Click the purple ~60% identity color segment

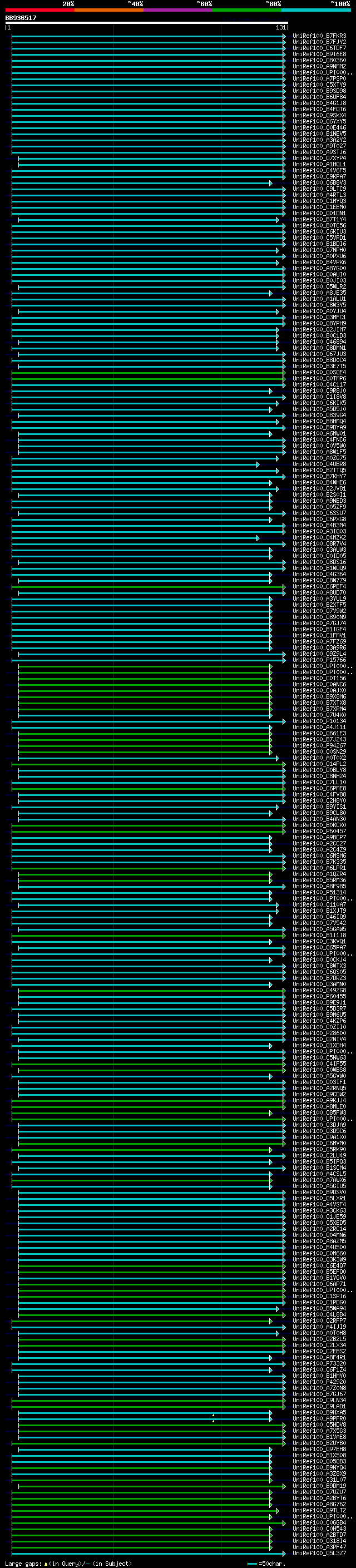pos(177,10)
